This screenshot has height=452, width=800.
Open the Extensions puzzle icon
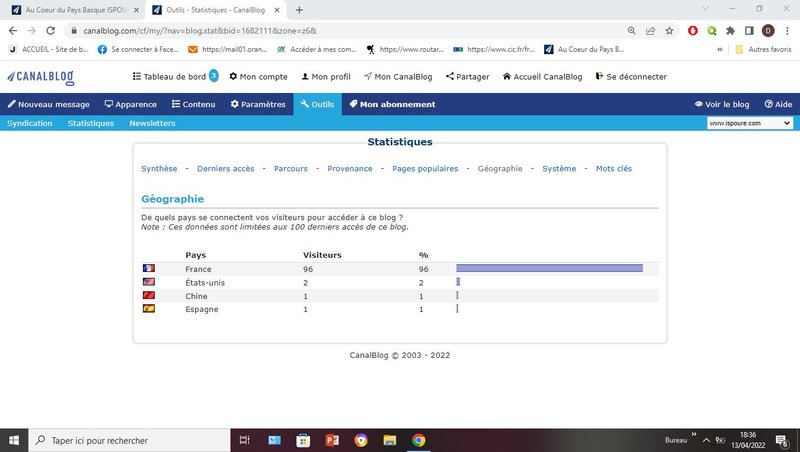click(731, 31)
